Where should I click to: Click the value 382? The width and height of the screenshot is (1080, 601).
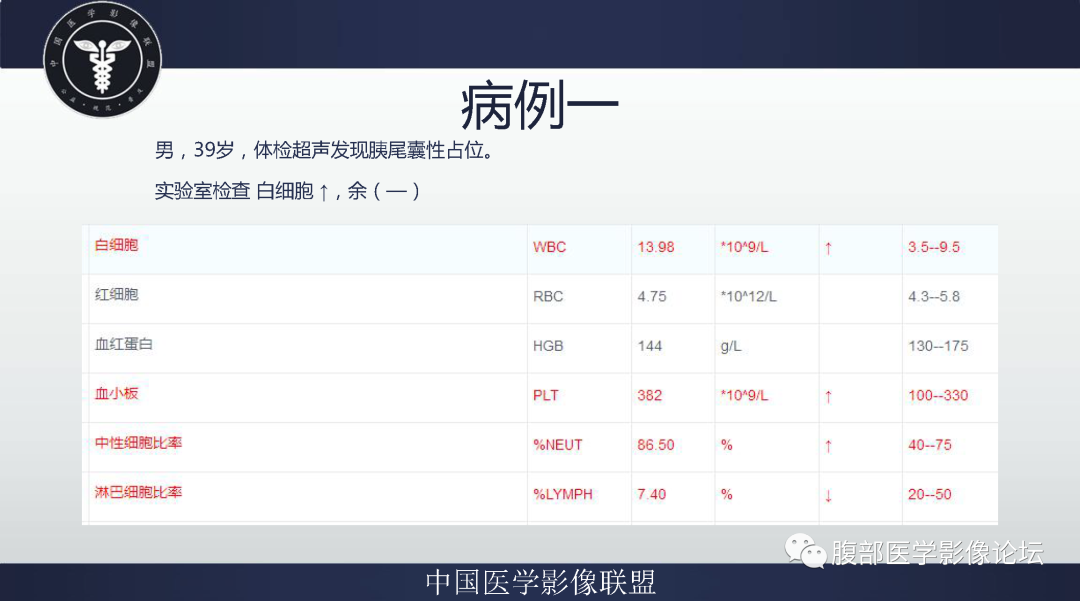pyautogui.click(x=650, y=396)
